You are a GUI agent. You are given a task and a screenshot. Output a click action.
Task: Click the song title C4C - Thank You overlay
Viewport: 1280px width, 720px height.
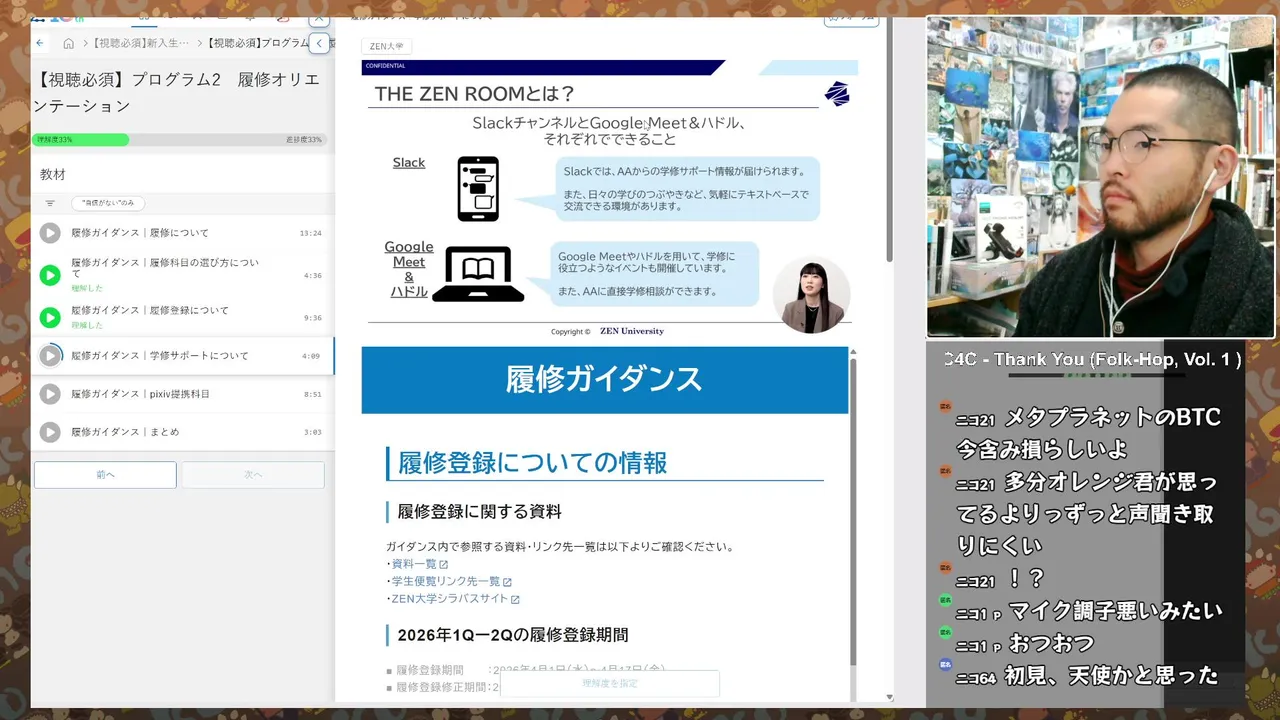click(1093, 359)
